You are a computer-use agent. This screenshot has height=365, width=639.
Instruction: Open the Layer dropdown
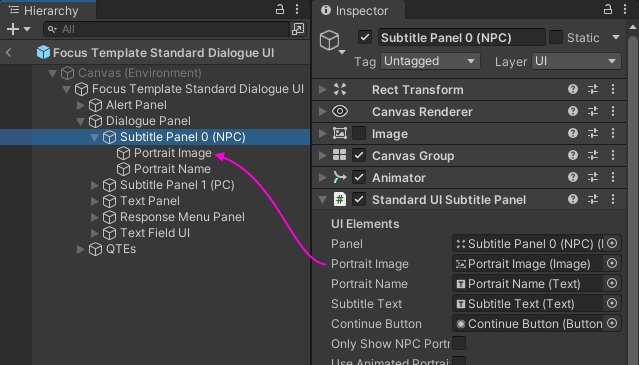pos(576,61)
